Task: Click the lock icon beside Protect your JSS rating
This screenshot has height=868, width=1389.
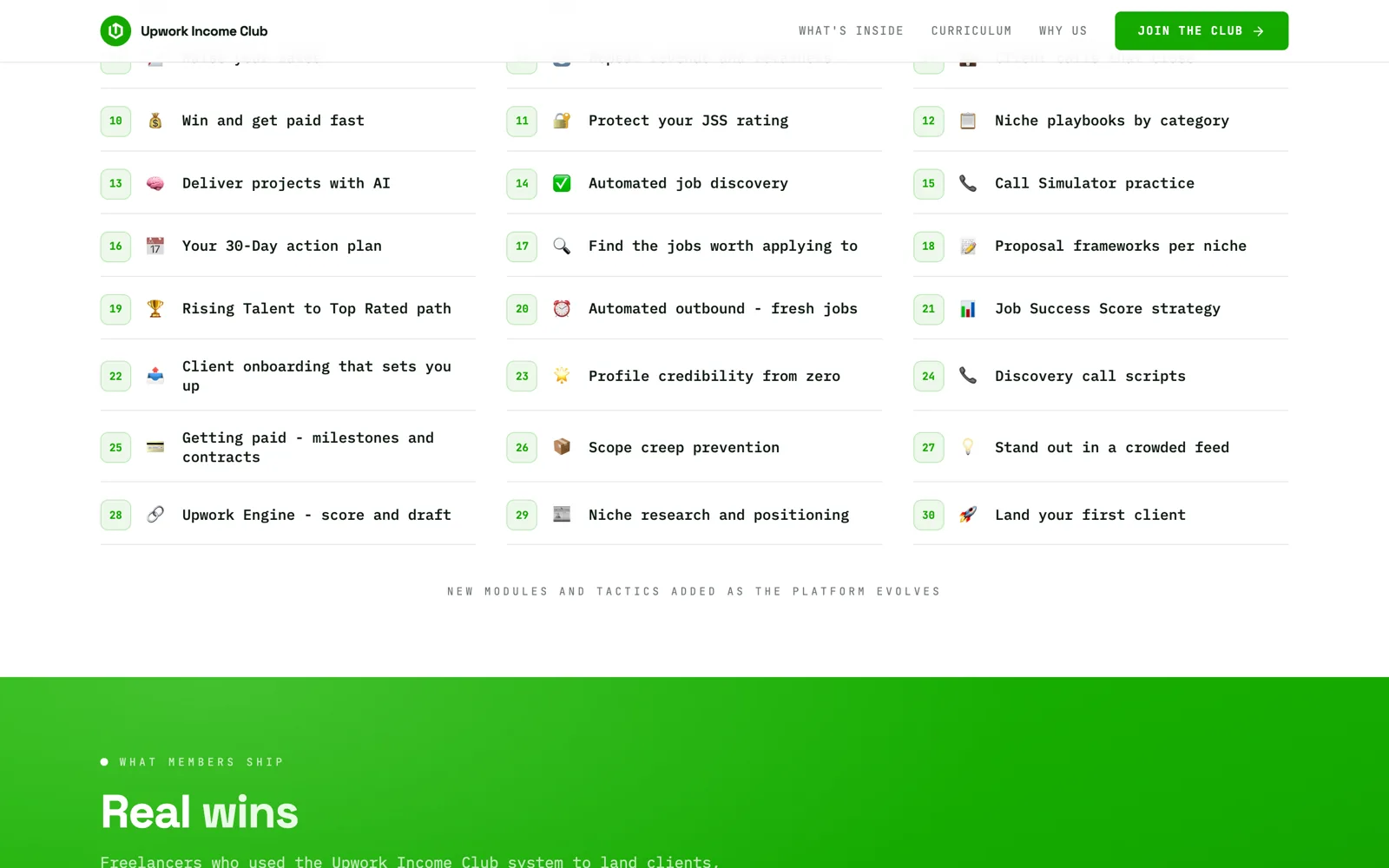Action: click(562, 121)
